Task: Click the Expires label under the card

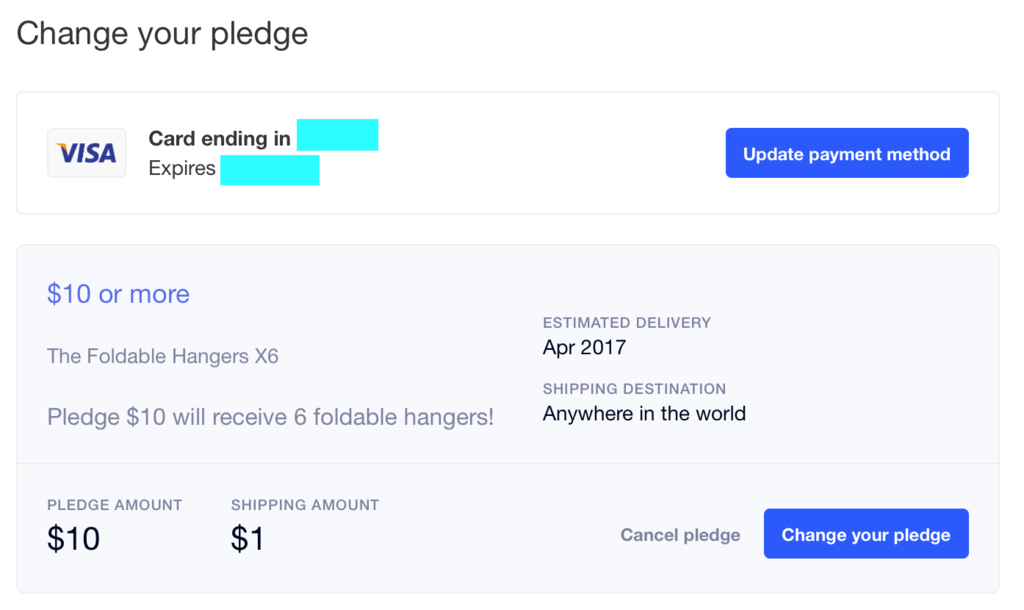Action: (182, 168)
